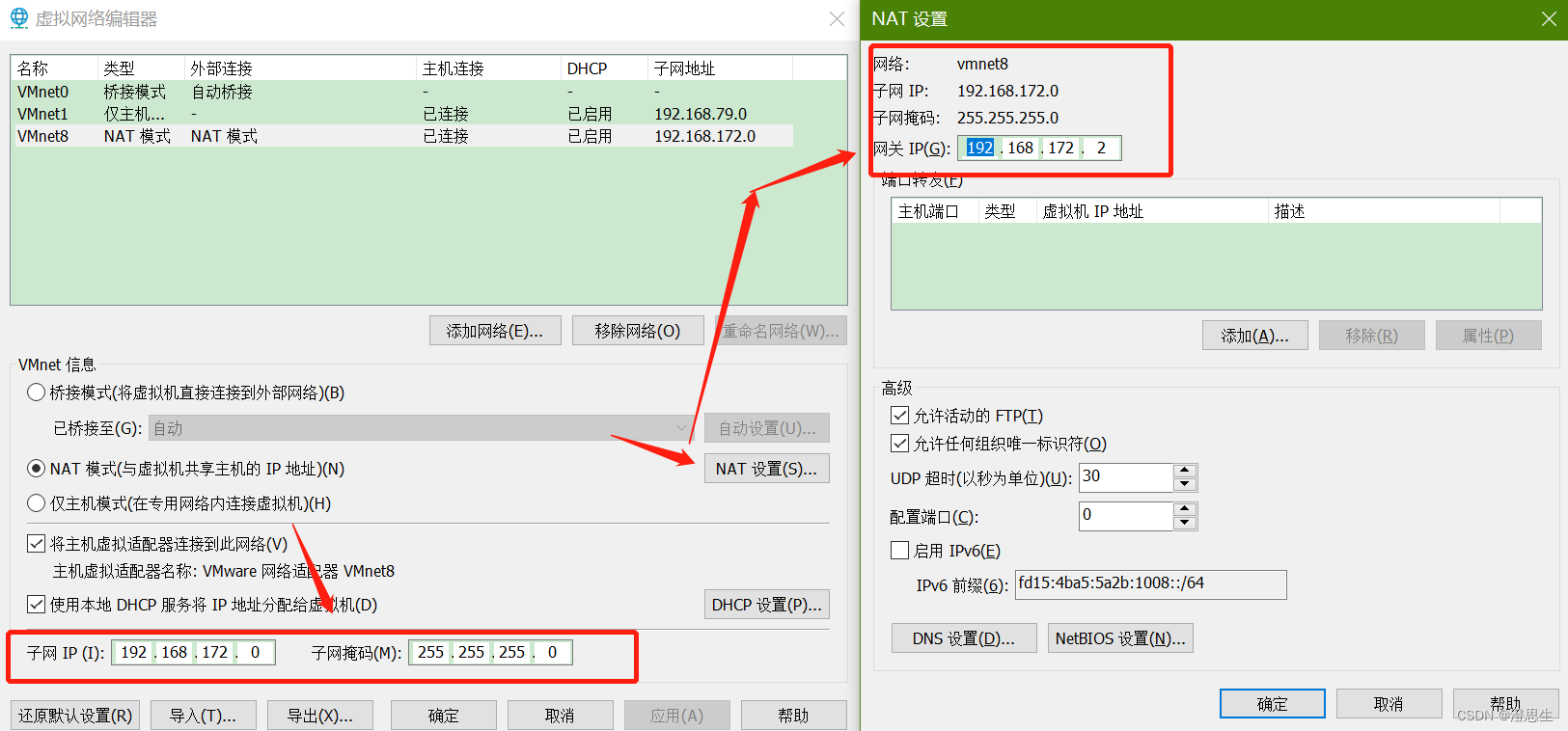Click 属性(P) in port forwarding
1568x731 pixels.
1489,336
